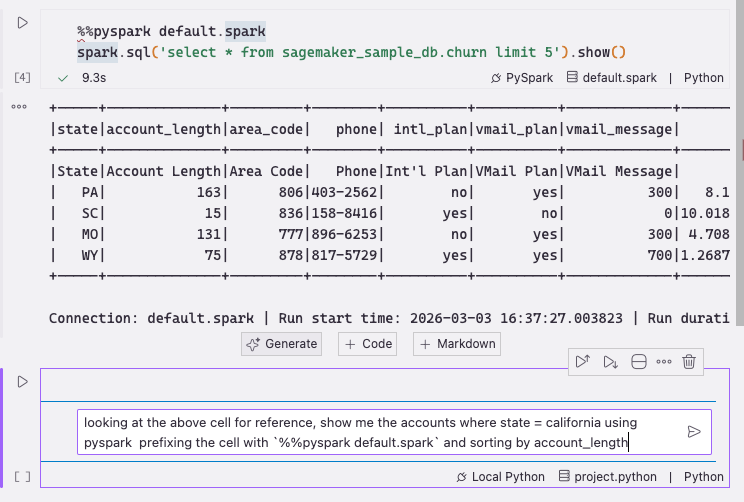Delete the cell with trash icon

point(689,362)
